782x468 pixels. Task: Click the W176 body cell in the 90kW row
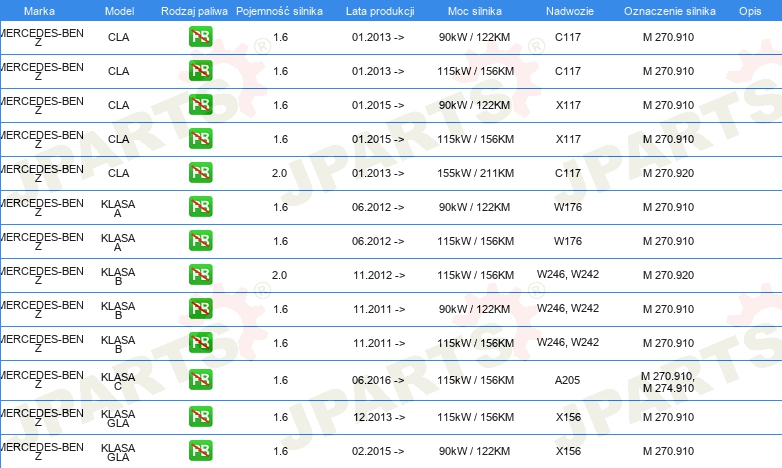568,207
